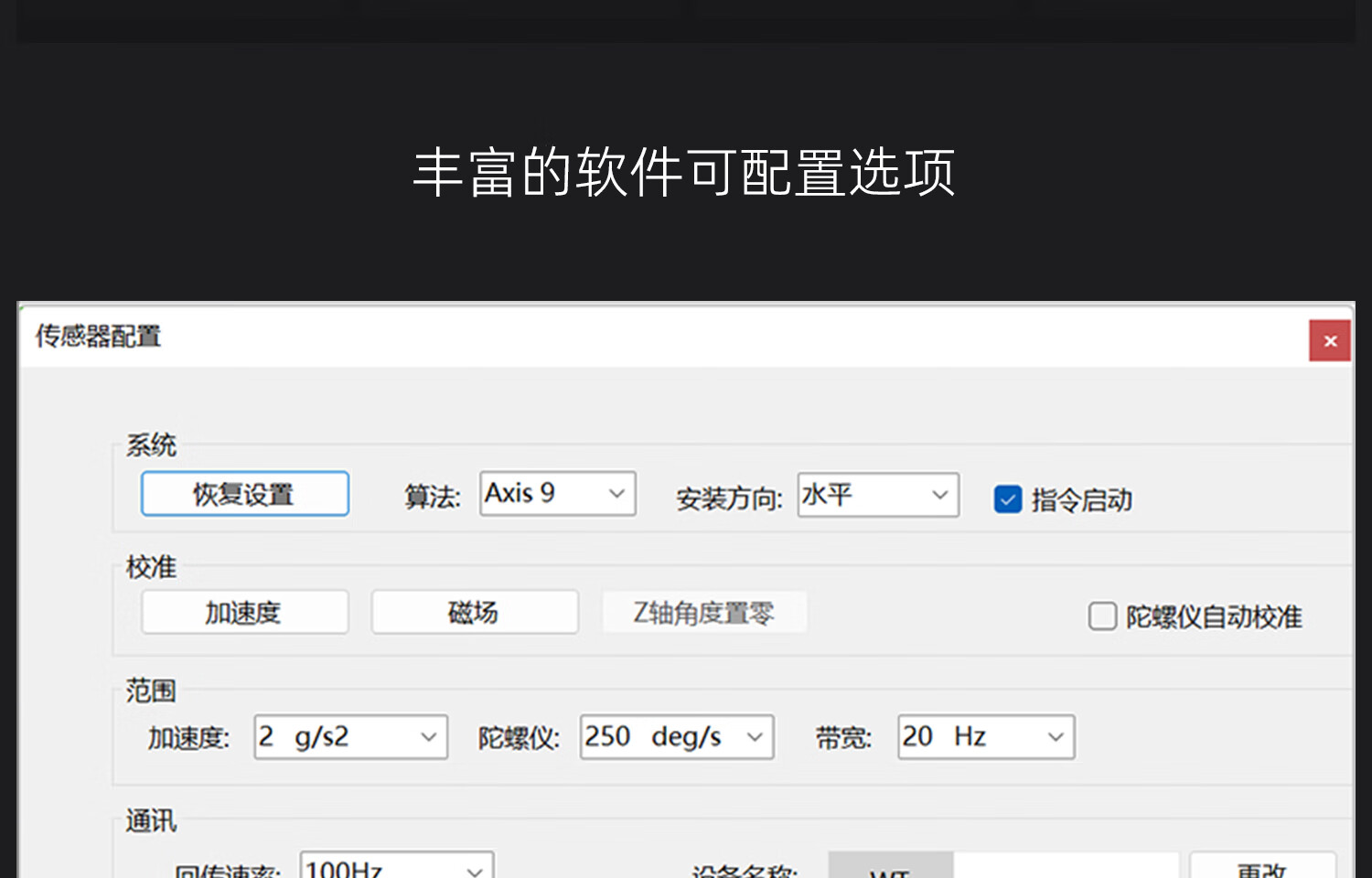Image resolution: width=1372 pixels, height=878 pixels.
Task: Click the Z轴角度置零 button
Action: coord(703,612)
